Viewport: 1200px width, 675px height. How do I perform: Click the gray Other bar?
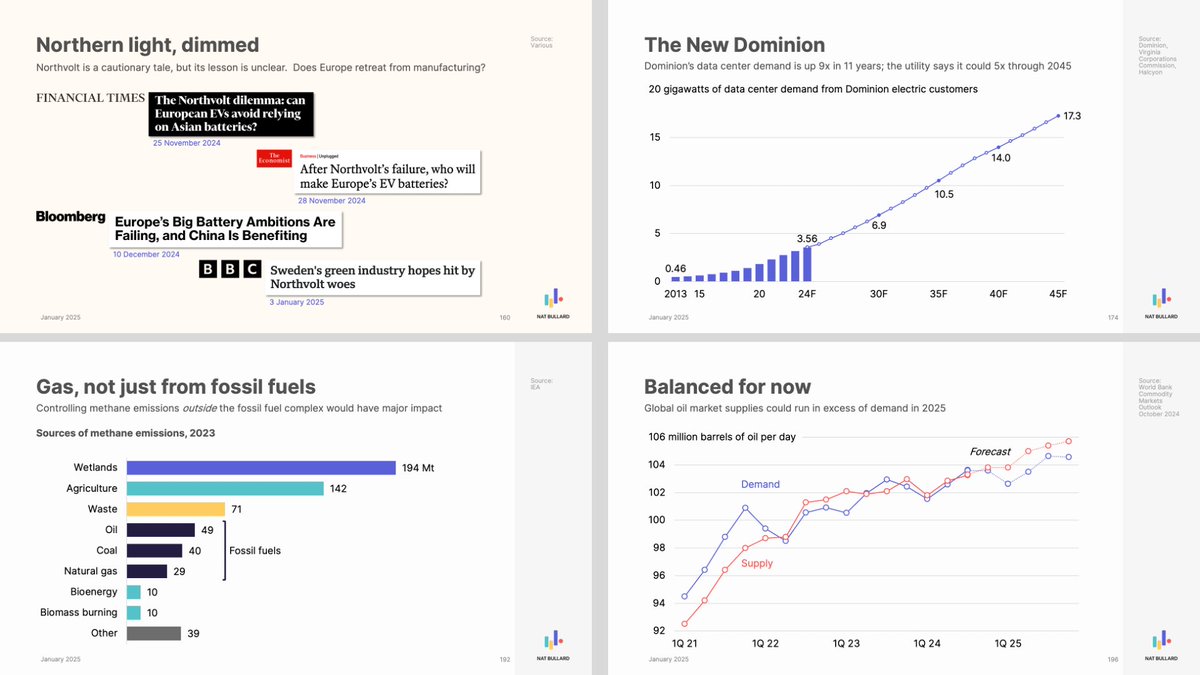pyautogui.click(x=154, y=633)
